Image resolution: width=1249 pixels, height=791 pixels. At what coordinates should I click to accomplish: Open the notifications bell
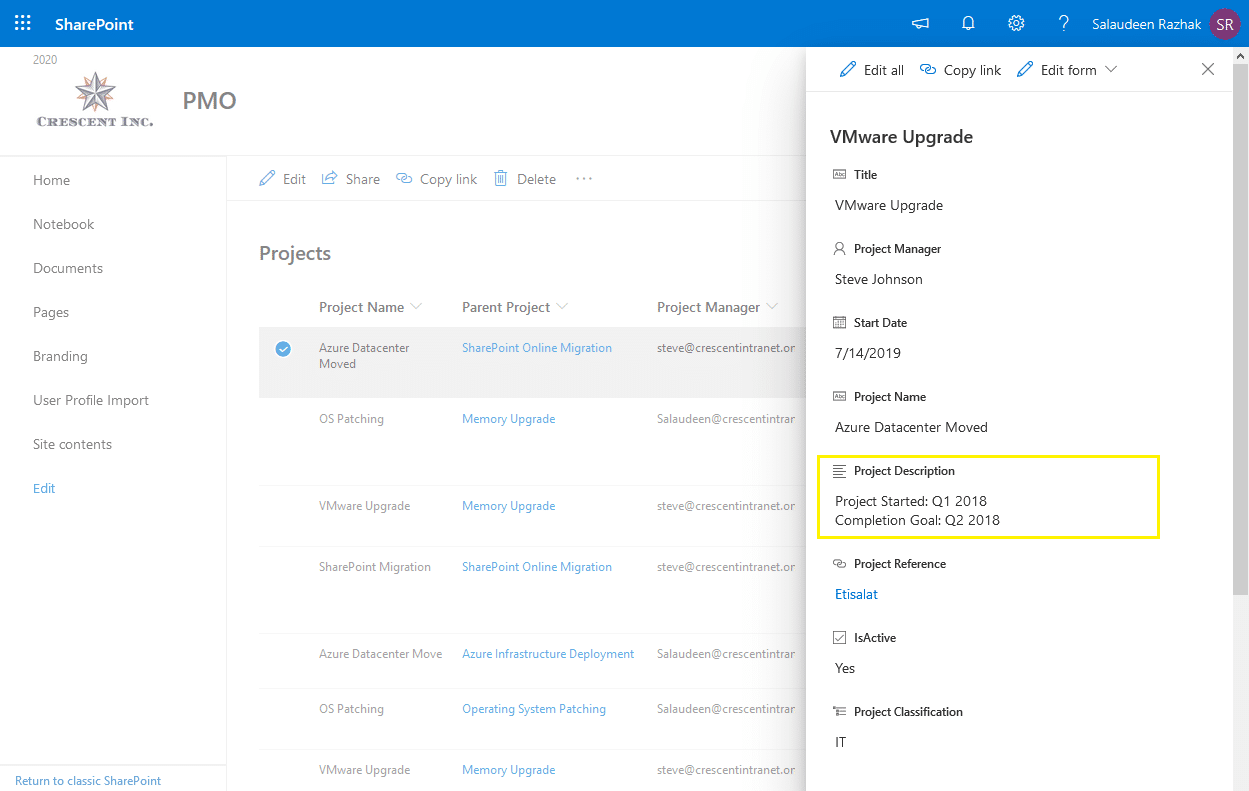click(967, 23)
